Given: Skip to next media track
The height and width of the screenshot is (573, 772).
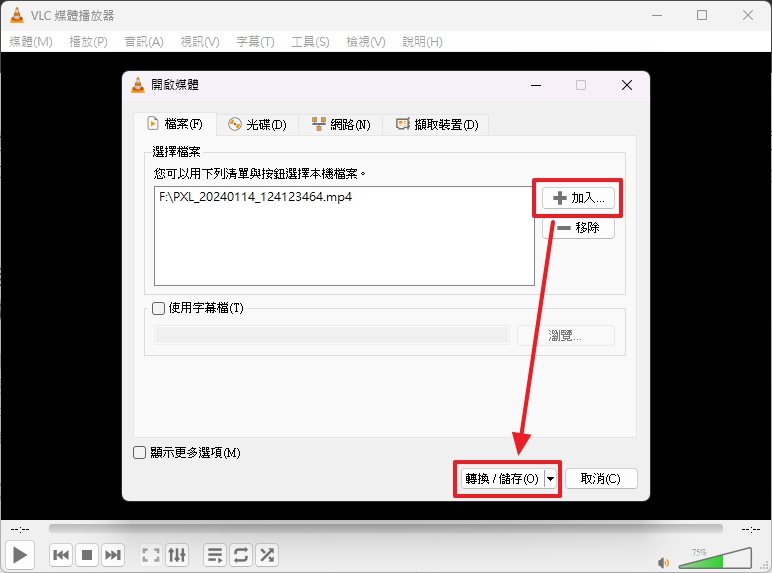Looking at the screenshot, I should tap(113, 554).
